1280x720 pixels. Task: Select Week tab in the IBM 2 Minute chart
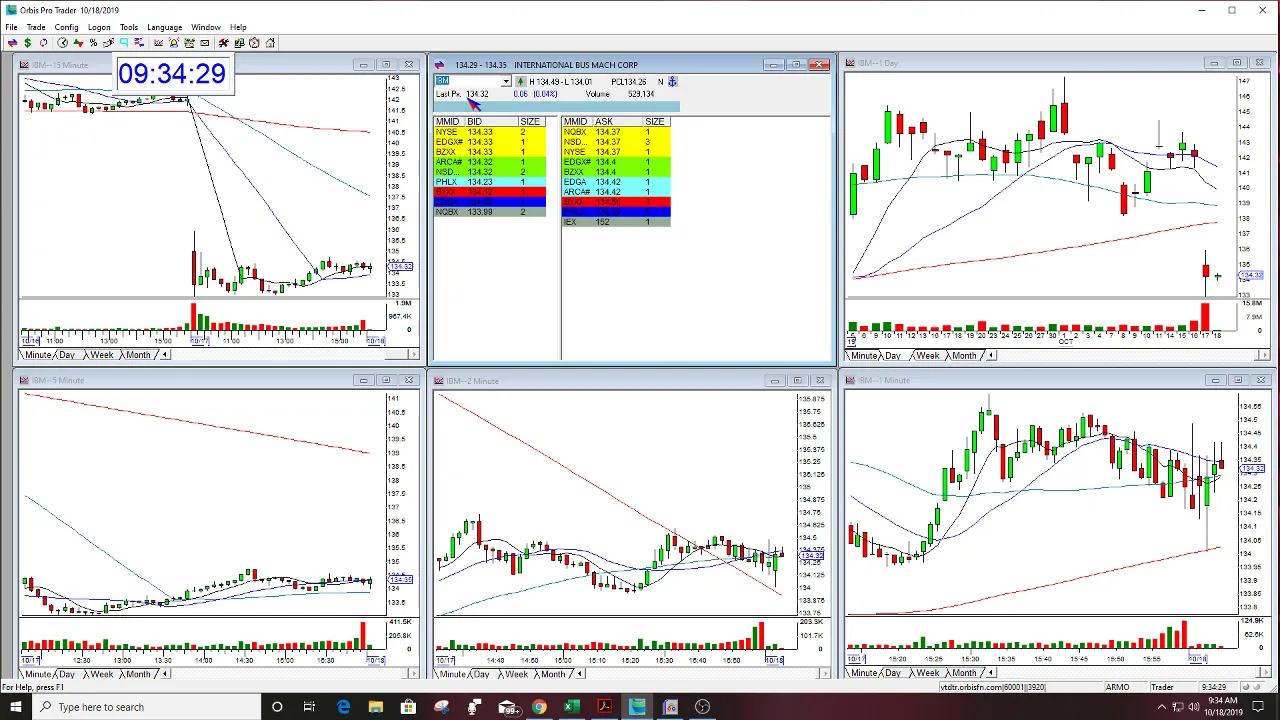516,674
